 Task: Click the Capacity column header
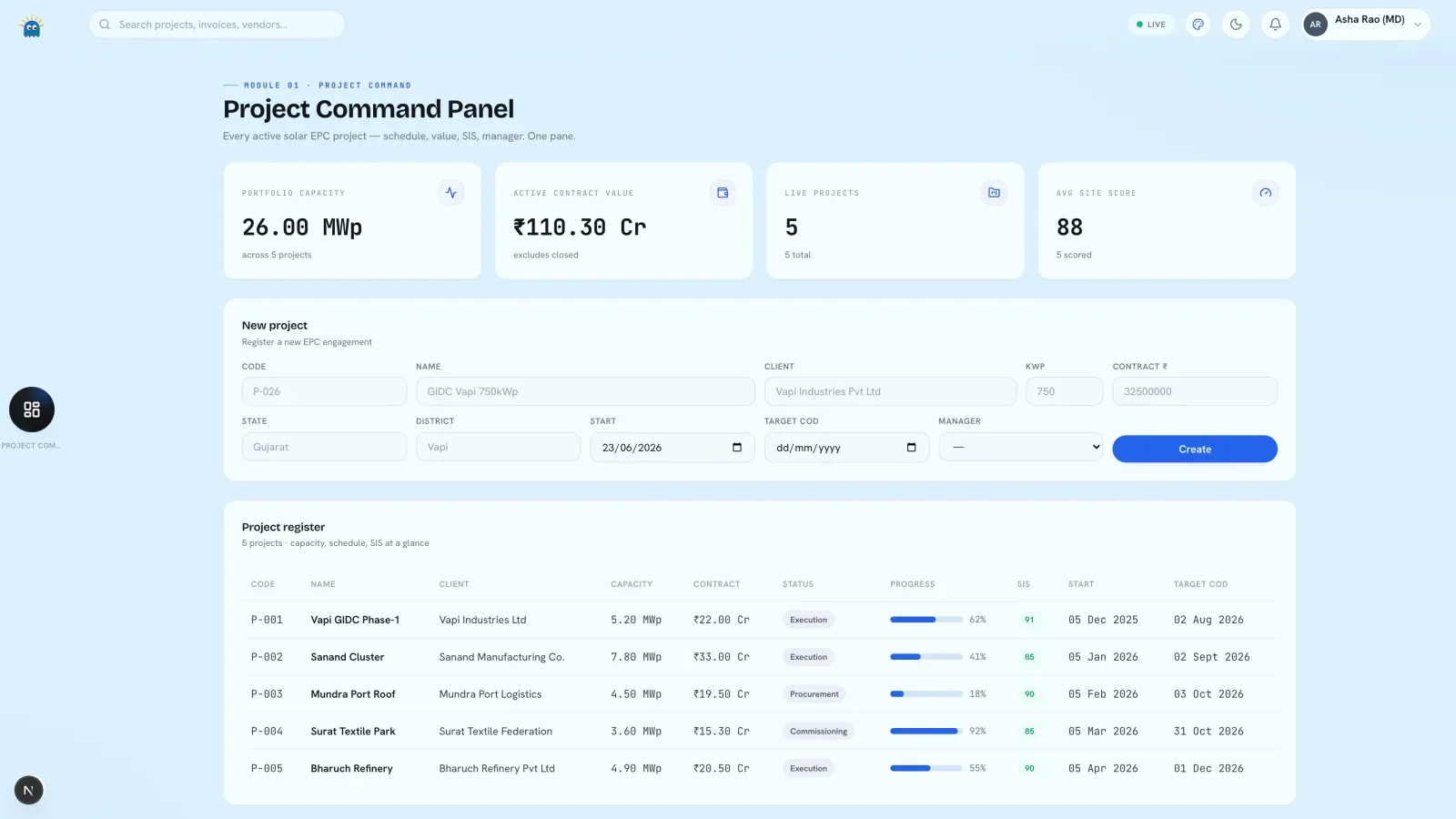click(x=632, y=584)
